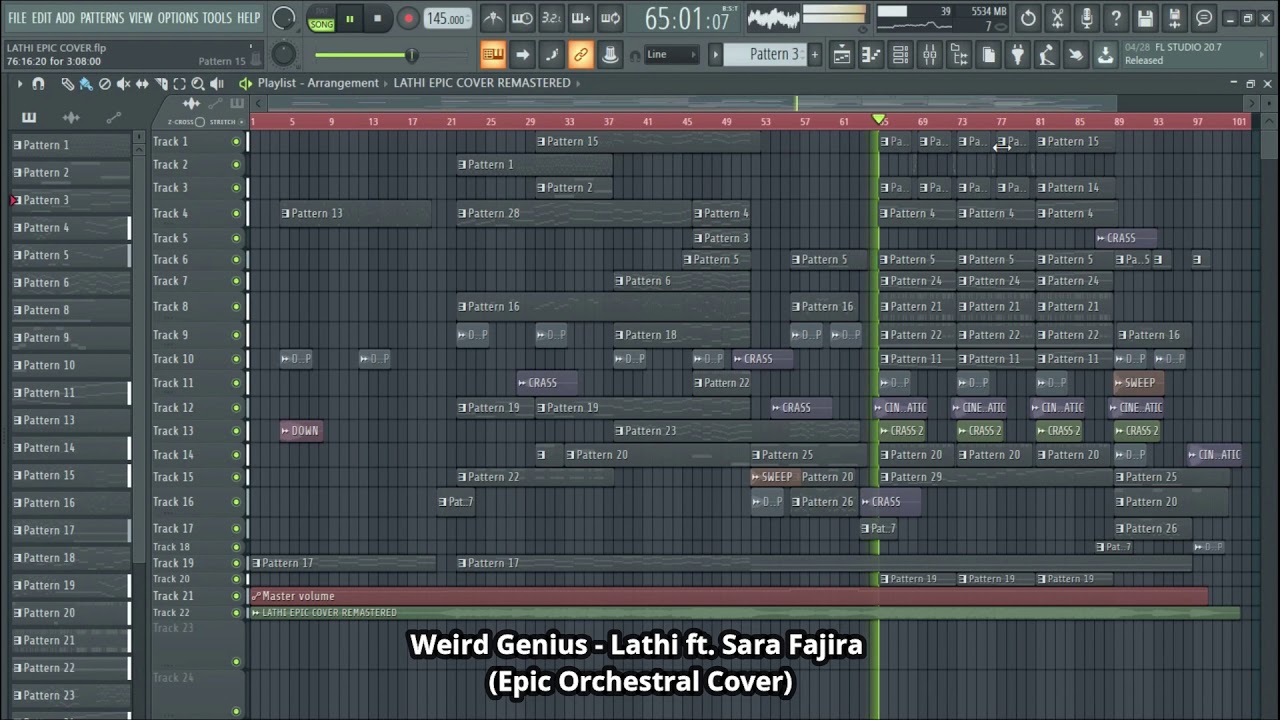Open the help question mark icon
Screen dimensions: 1280x720
point(1116,18)
